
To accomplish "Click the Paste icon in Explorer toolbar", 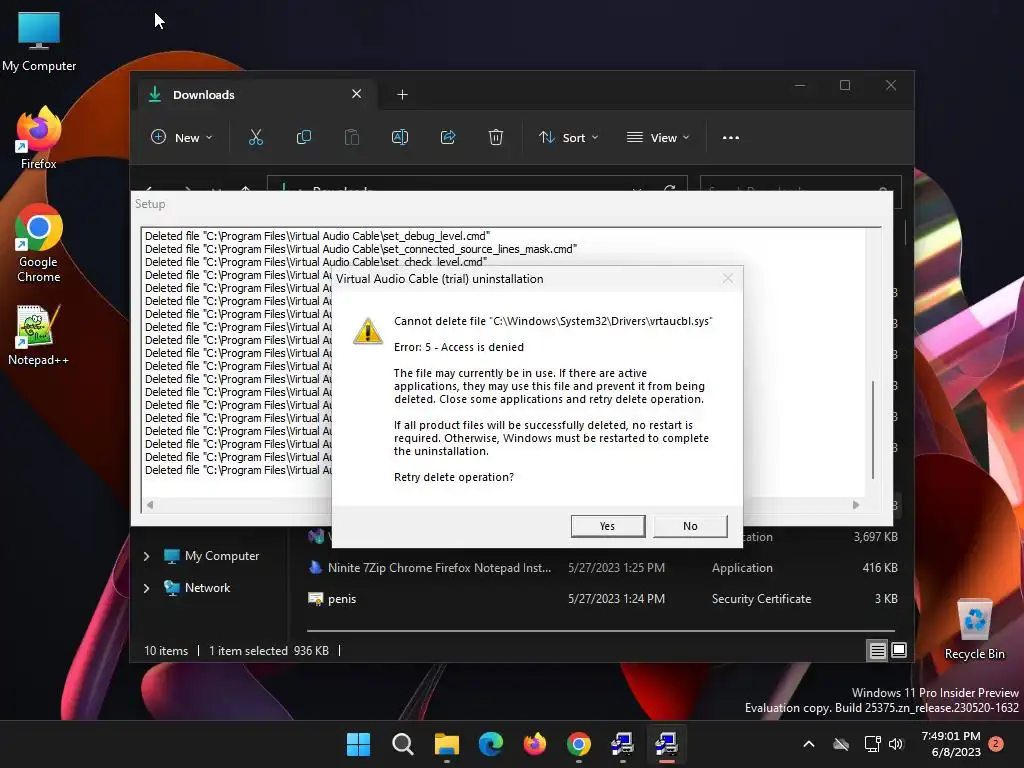I will (x=352, y=138).
